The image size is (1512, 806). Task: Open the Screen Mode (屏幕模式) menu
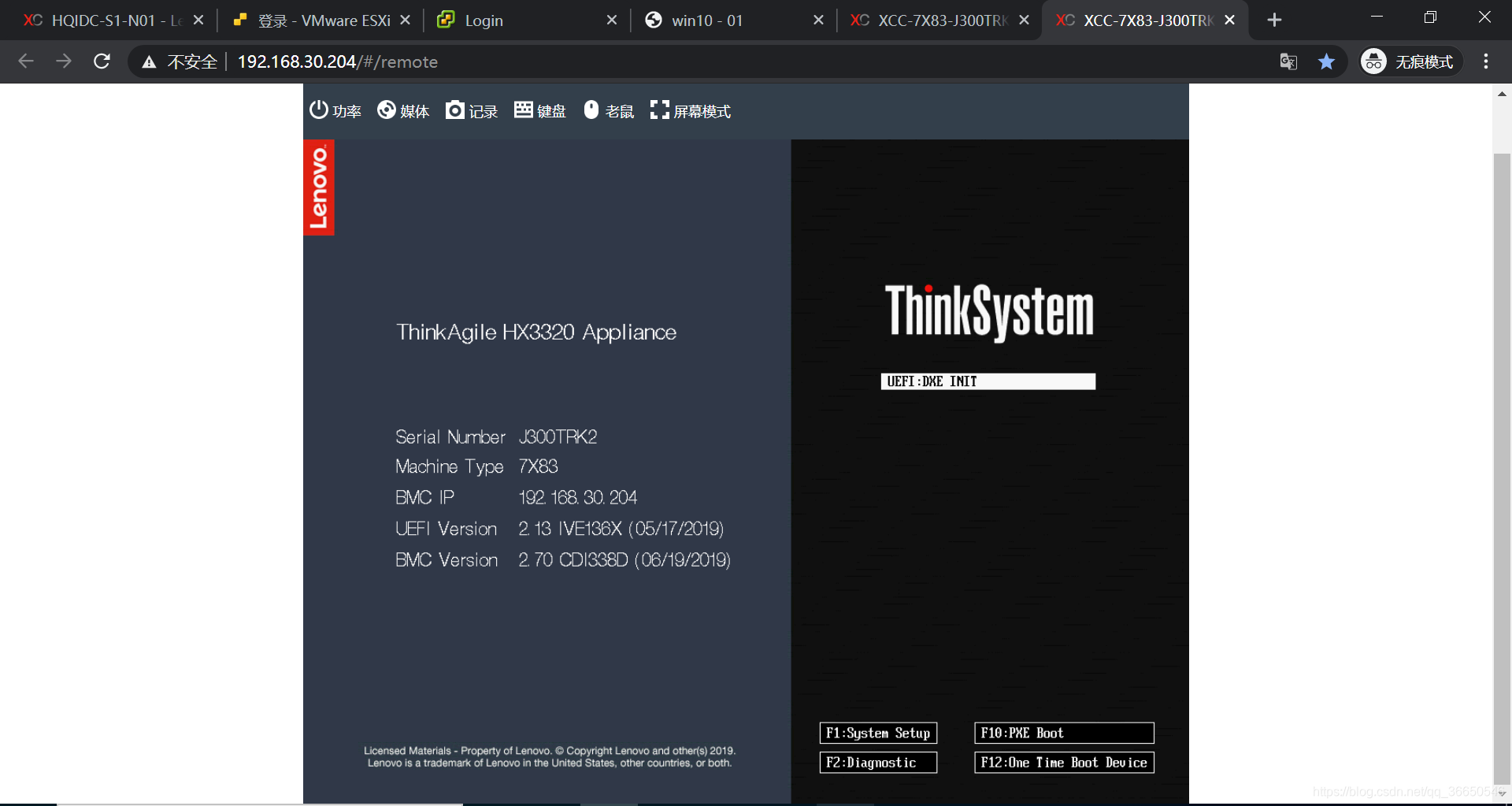[691, 111]
